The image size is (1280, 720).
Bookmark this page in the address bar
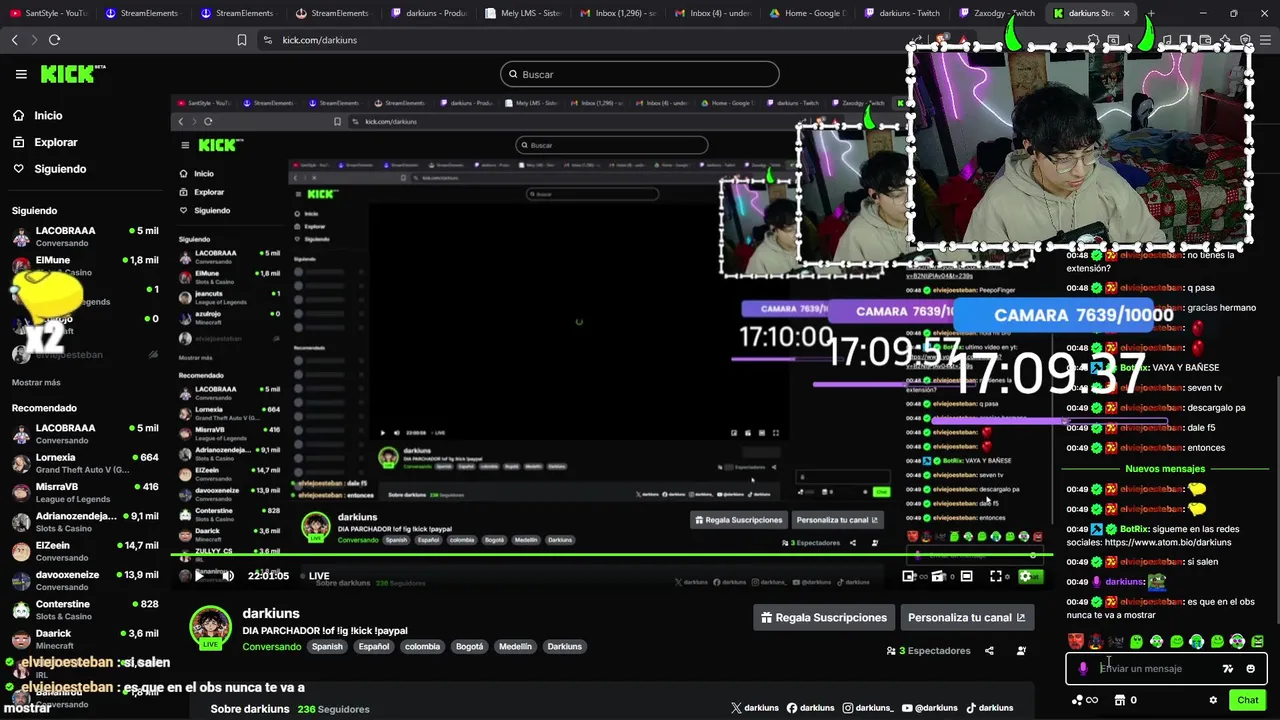click(x=242, y=40)
